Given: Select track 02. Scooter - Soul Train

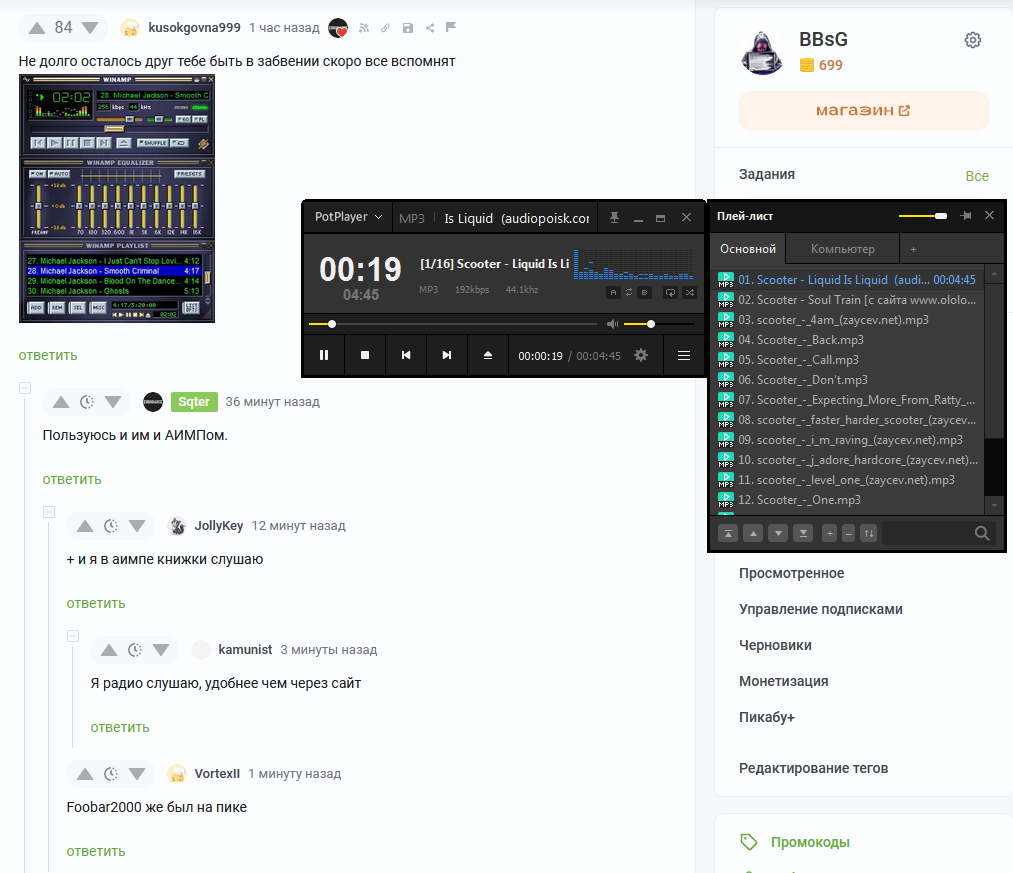Looking at the screenshot, I should click(x=848, y=300).
